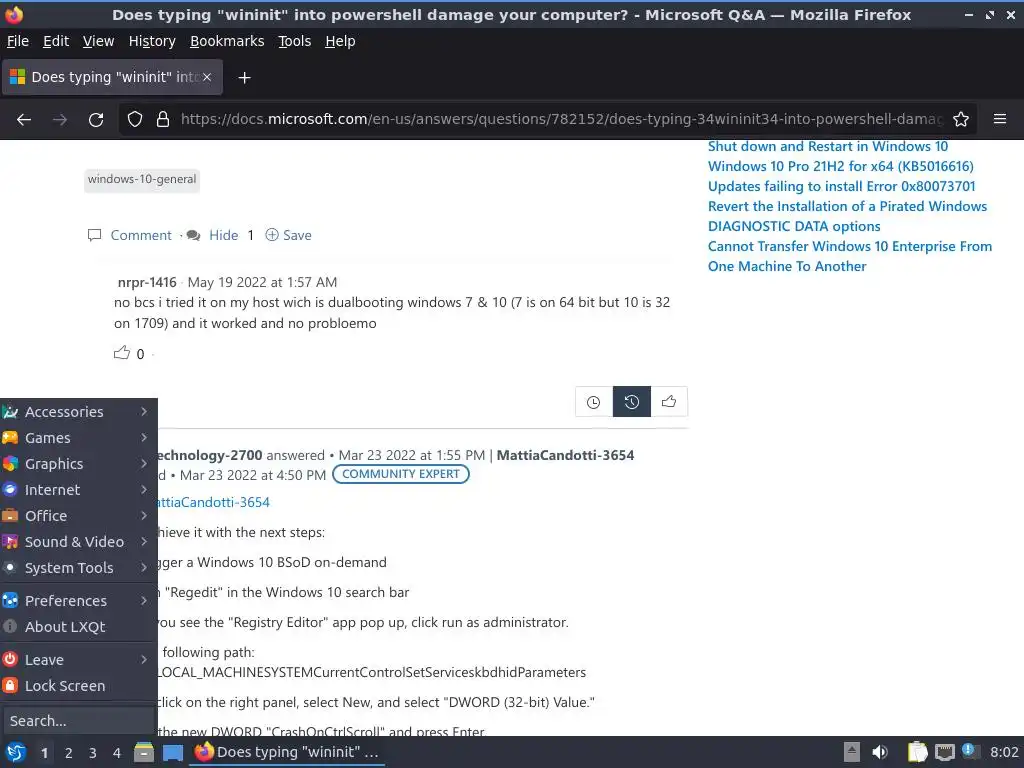The height and width of the screenshot is (768, 1024).
Task: Close the 'Does typing wininit' tab
Action: pos(207,77)
